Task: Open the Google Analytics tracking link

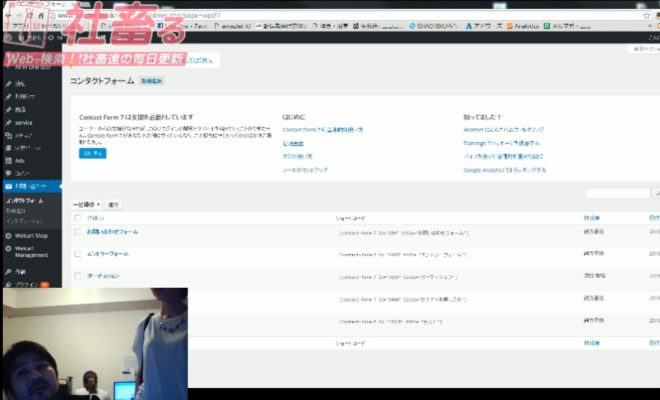Action: pyautogui.click(x=504, y=170)
